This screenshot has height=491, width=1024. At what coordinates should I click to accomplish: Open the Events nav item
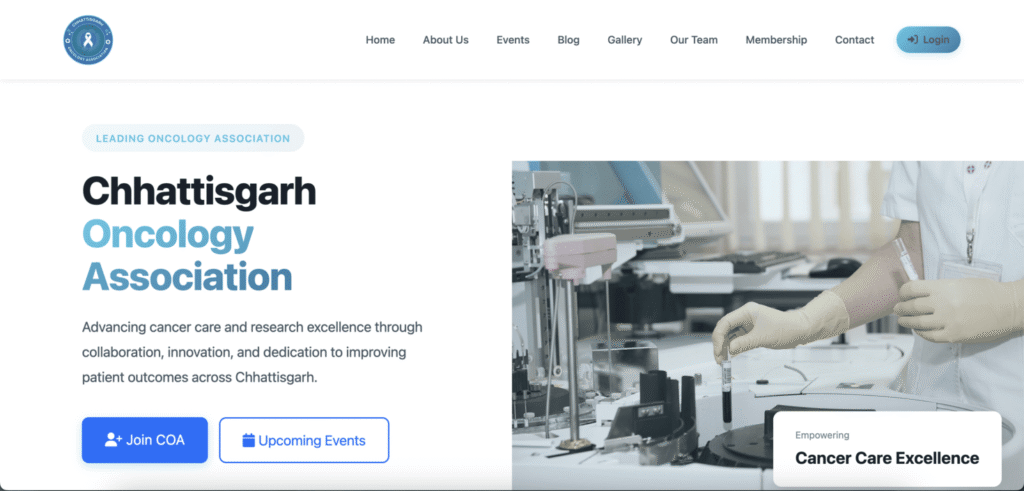pos(513,40)
